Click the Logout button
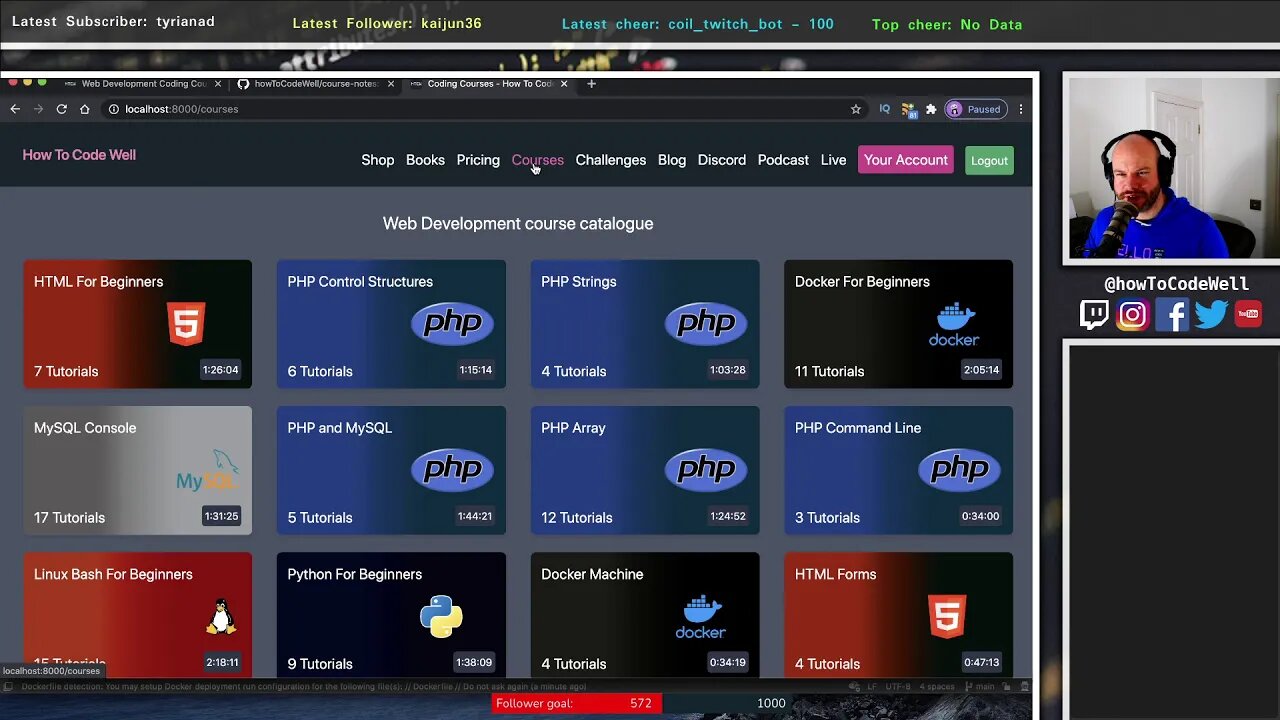This screenshot has height=720, width=1280. point(989,160)
